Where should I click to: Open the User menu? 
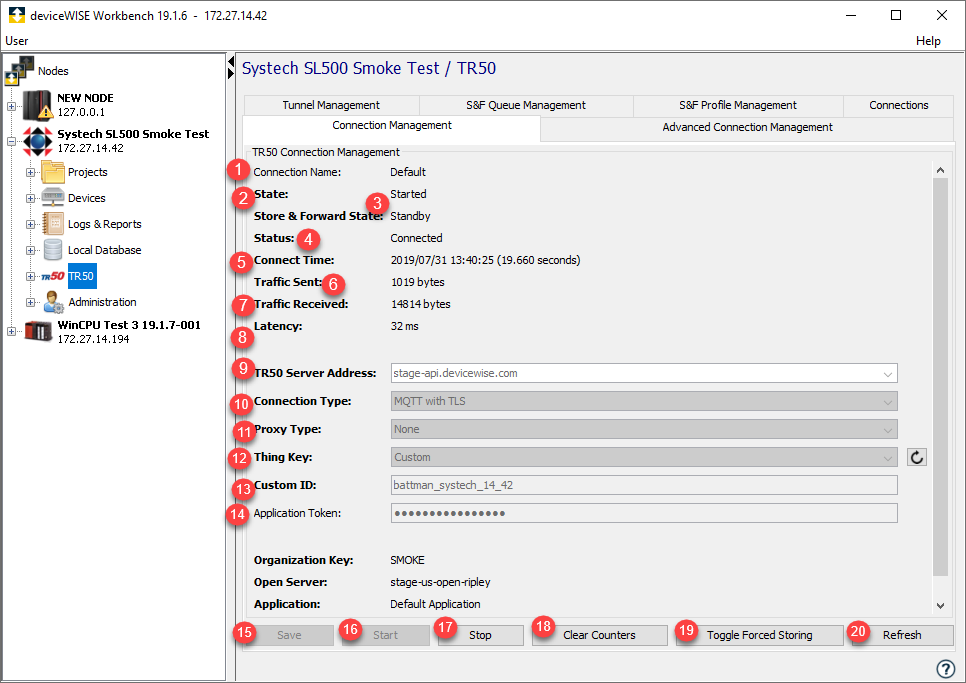tap(17, 41)
